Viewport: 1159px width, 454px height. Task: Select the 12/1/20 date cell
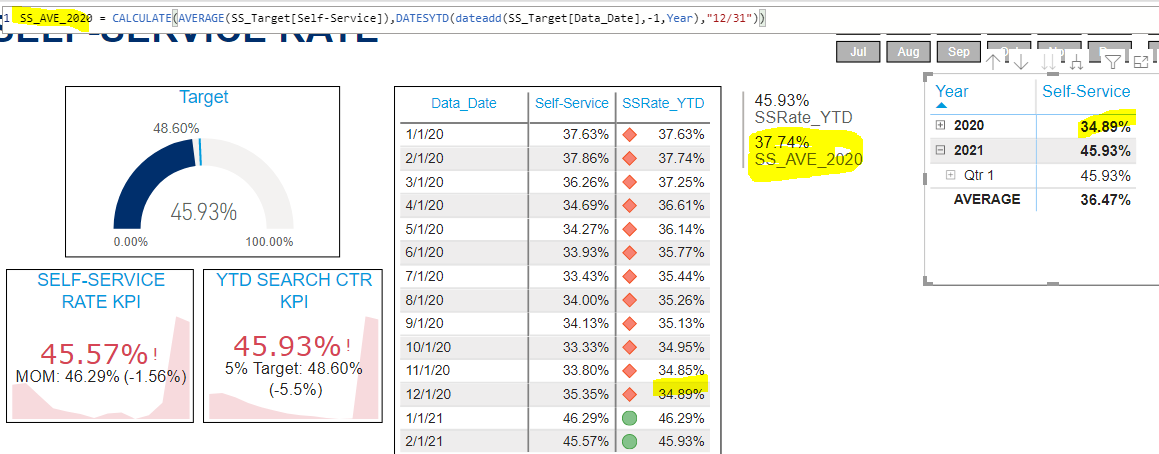click(x=426, y=394)
